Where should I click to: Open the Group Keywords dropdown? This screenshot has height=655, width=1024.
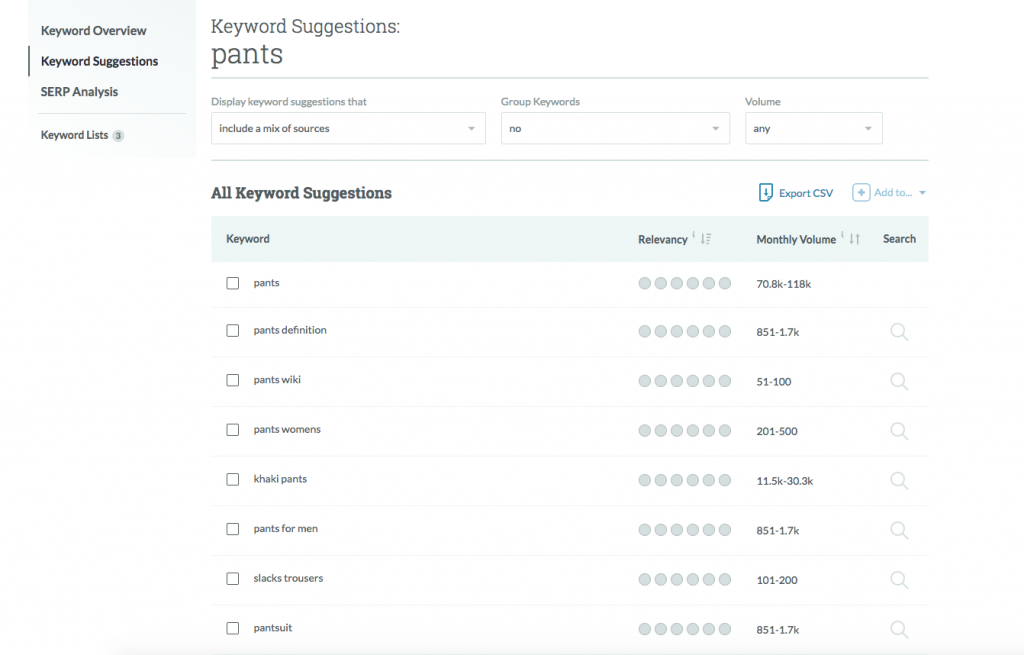[x=614, y=128]
